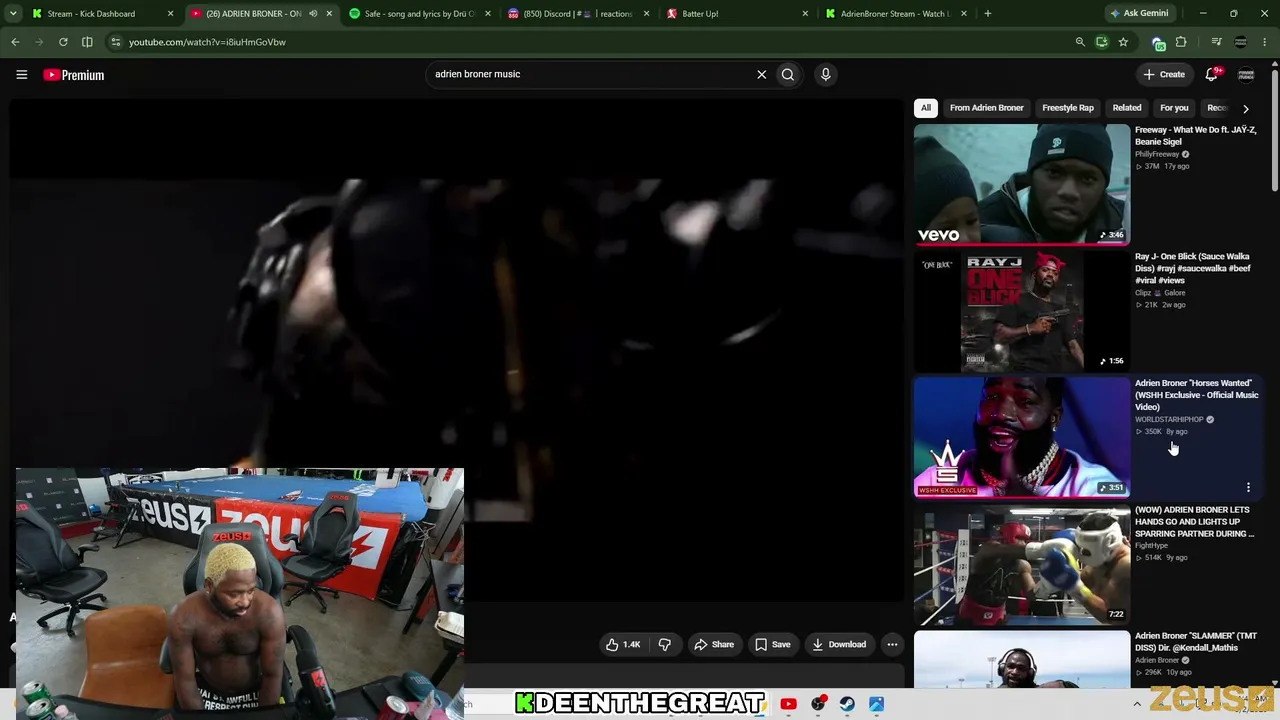Select the All filter chip
Screen dimensions: 1280x720
[x=926, y=108]
